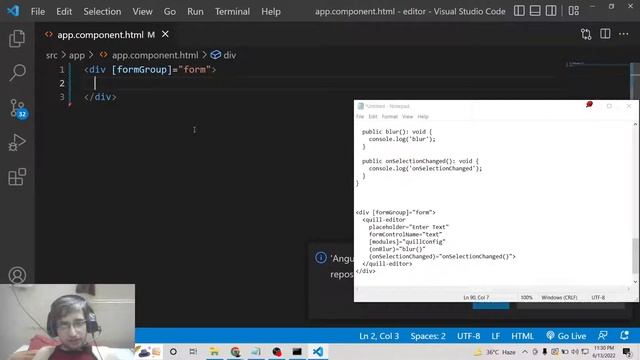The width and height of the screenshot is (640, 360).
Task: Open the Edit menu in Notepad
Action: pos(373,117)
